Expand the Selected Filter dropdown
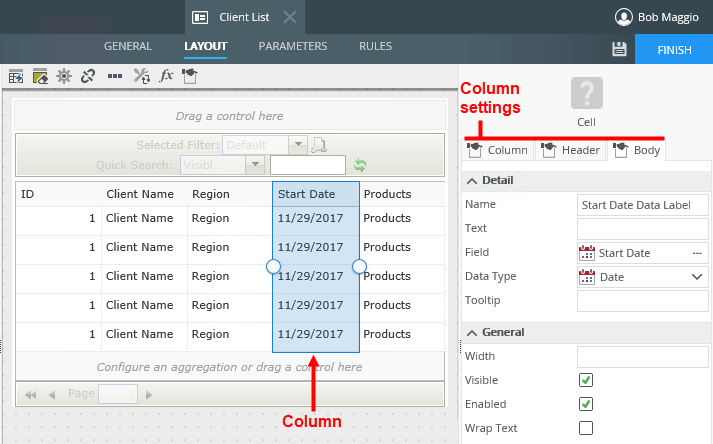Image resolution: width=713 pixels, height=444 pixels. [297, 145]
